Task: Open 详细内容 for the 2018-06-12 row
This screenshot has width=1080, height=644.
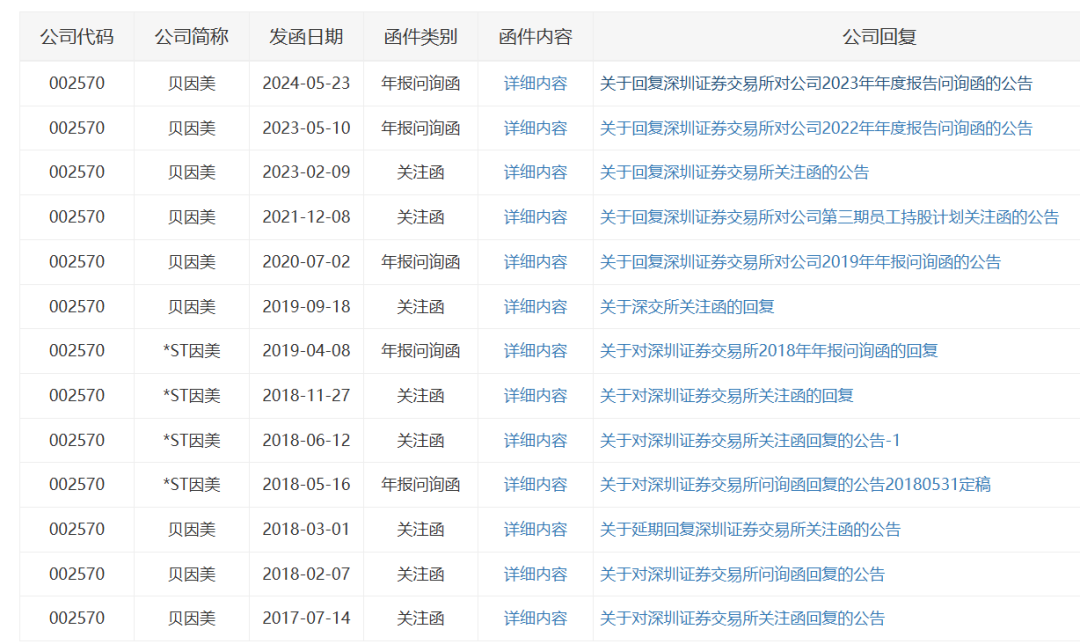Action: click(x=535, y=440)
